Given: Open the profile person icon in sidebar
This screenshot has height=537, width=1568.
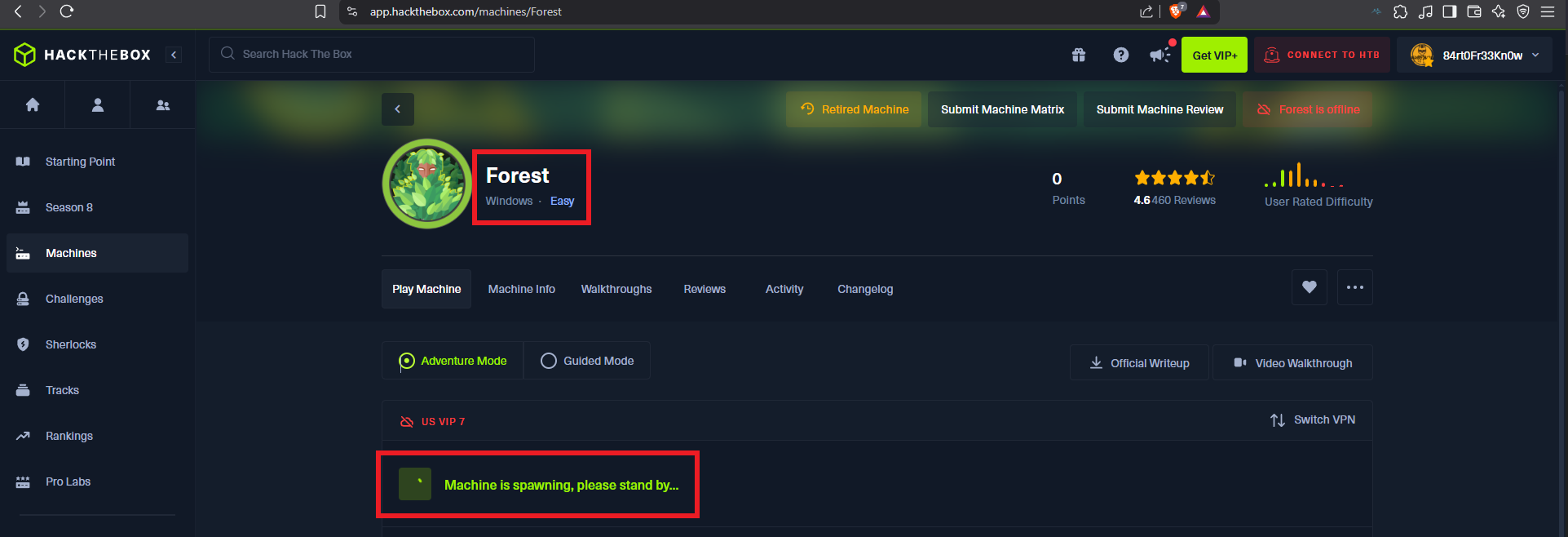Looking at the screenshot, I should tap(98, 104).
